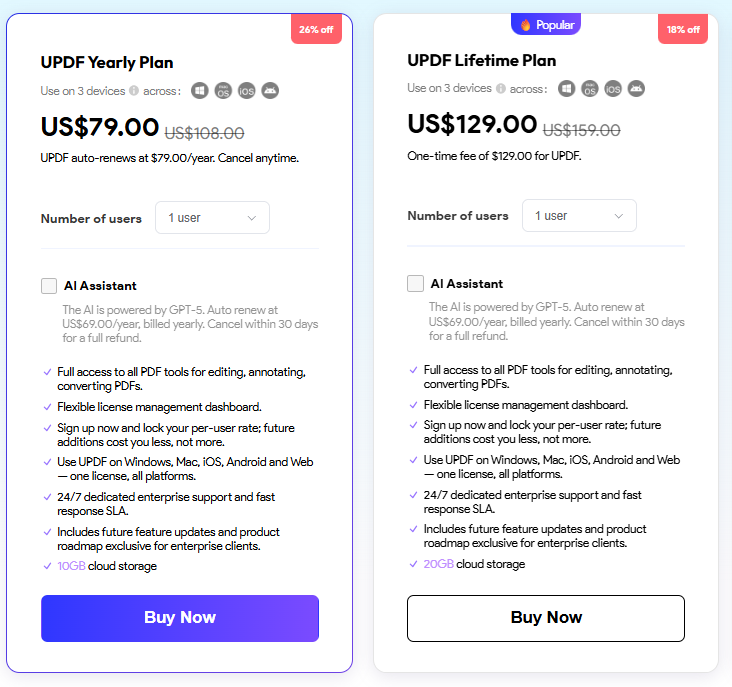The image size is (732, 687).
Task: Click the macOS icon in Yearly Plan
Action: click(x=223, y=91)
